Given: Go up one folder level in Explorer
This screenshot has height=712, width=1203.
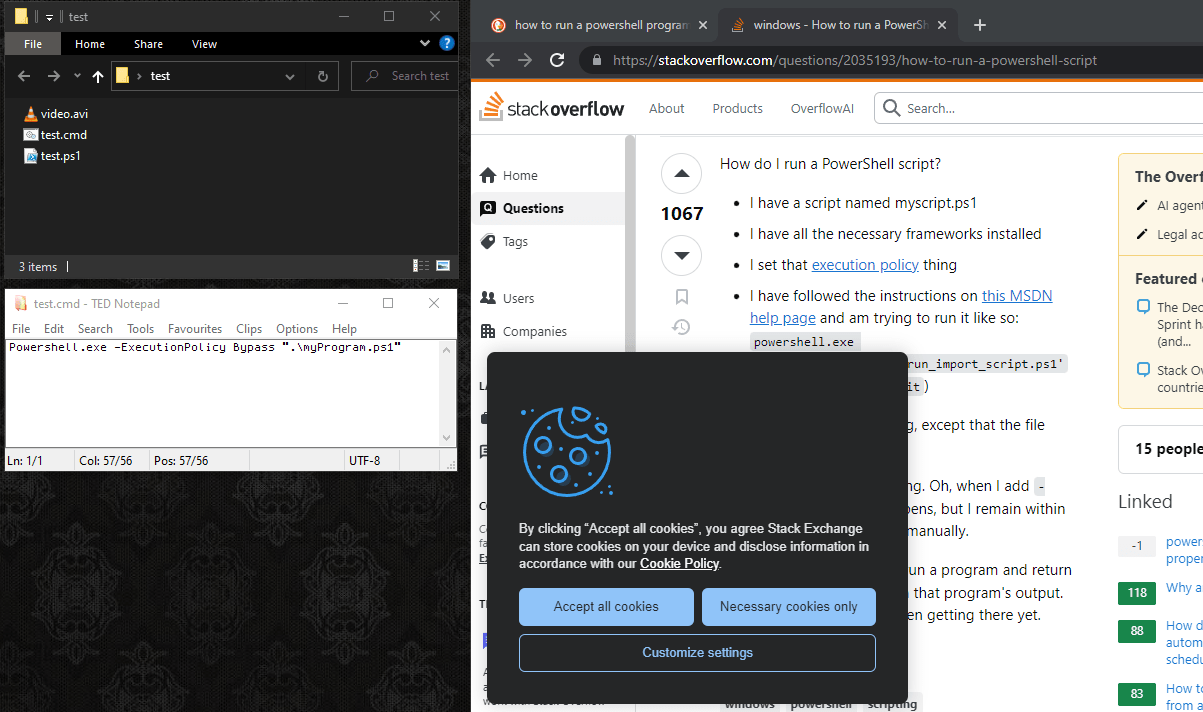Looking at the screenshot, I should click(x=97, y=76).
